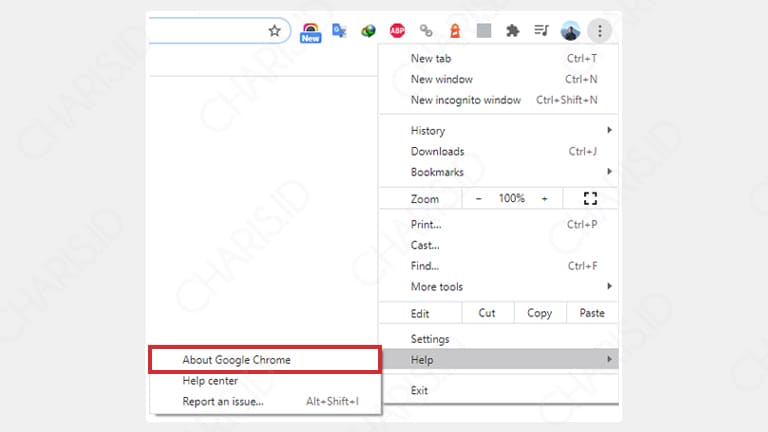Image resolution: width=768 pixels, height=432 pixels.
Task: Click the 100% zoom level value
Action: coord(511,198)
